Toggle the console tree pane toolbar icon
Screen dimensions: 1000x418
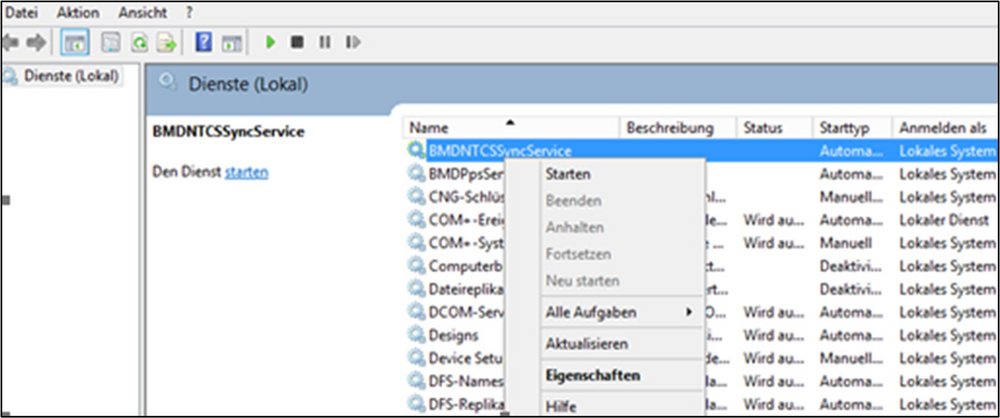74,42
